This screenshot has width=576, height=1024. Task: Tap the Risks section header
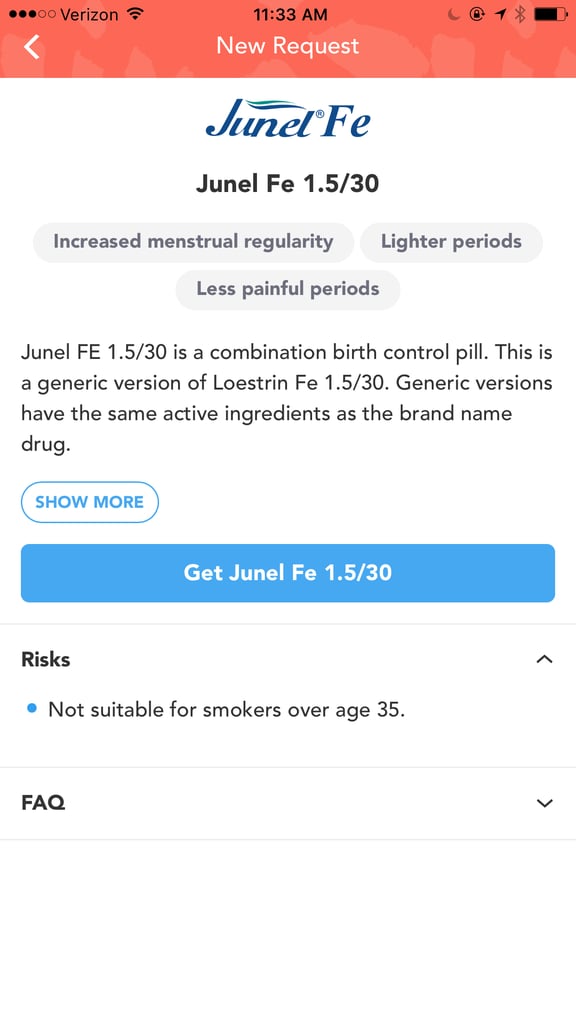(x=46, y=659)
